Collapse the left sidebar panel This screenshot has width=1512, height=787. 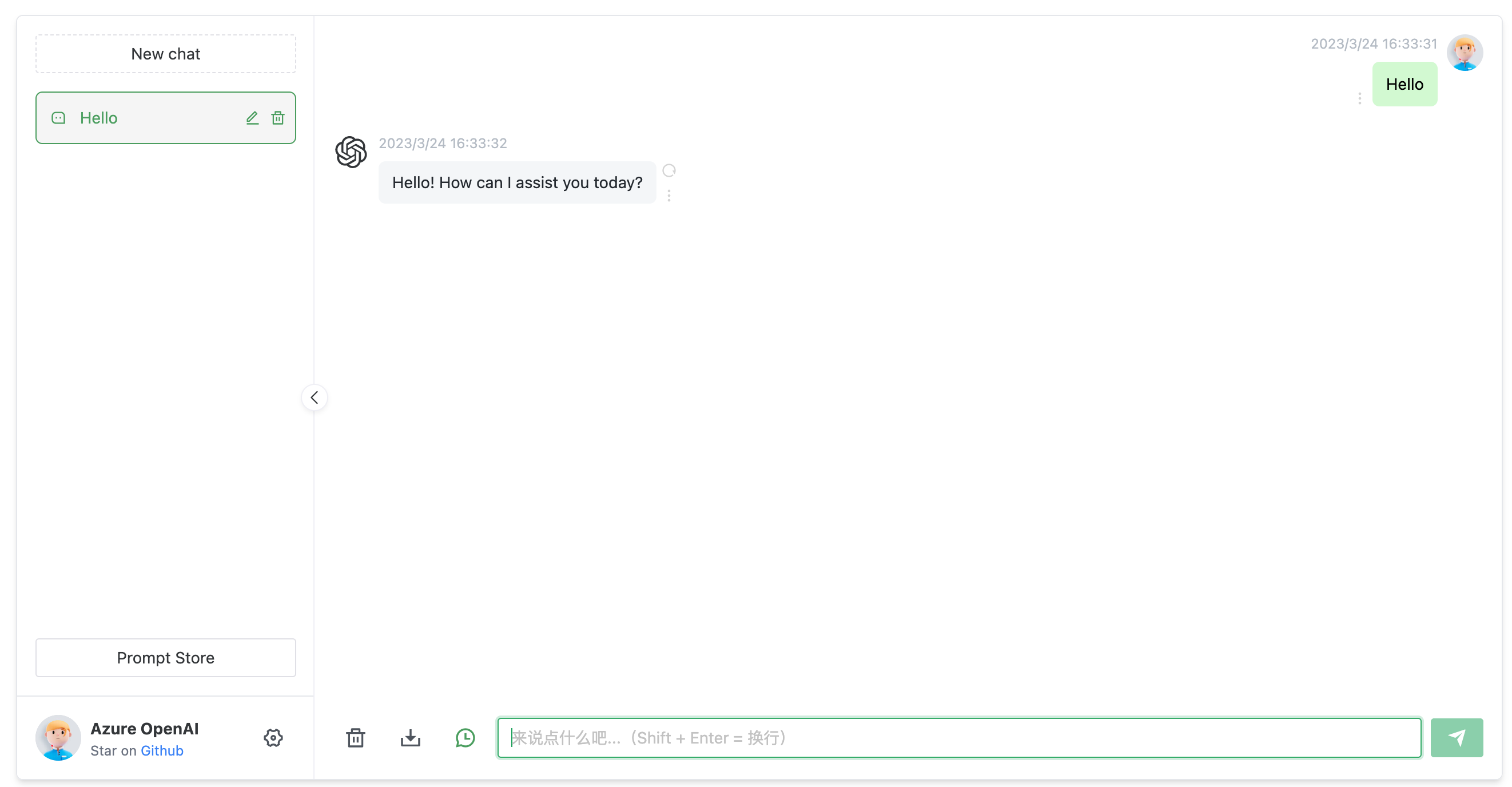point(314,397)
